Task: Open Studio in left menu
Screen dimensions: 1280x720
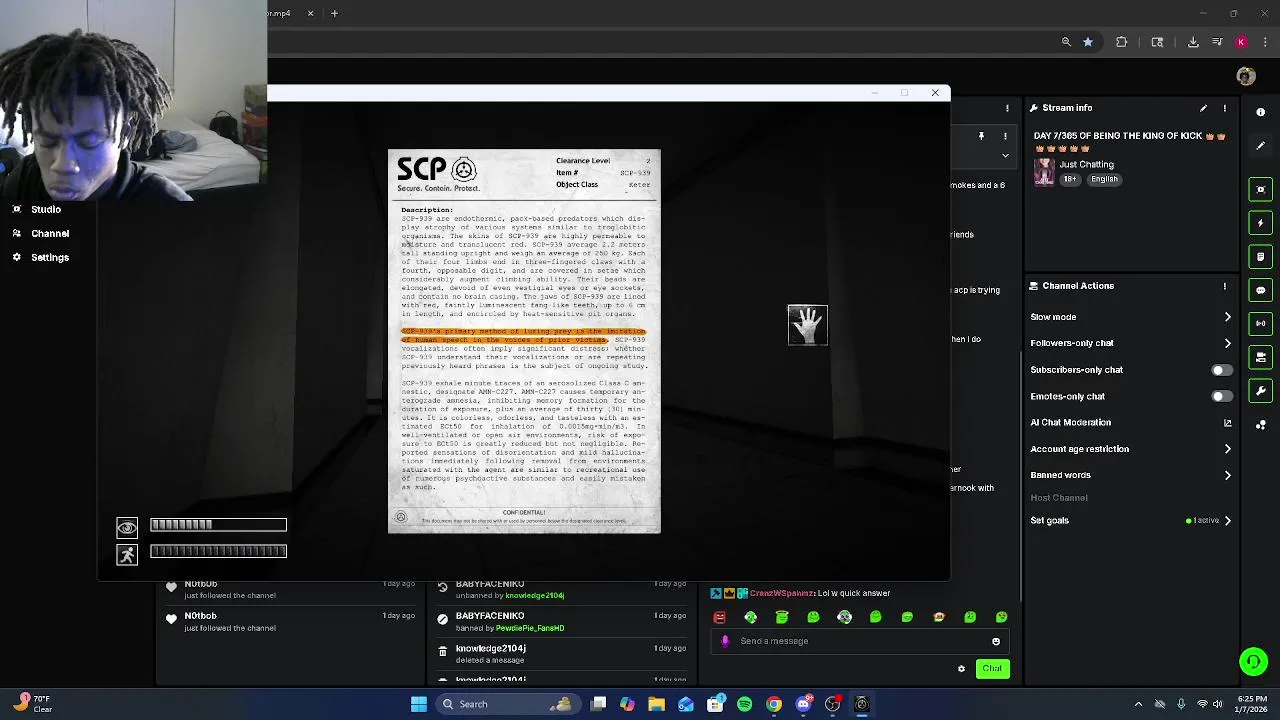Action: [x=46, y=209]
